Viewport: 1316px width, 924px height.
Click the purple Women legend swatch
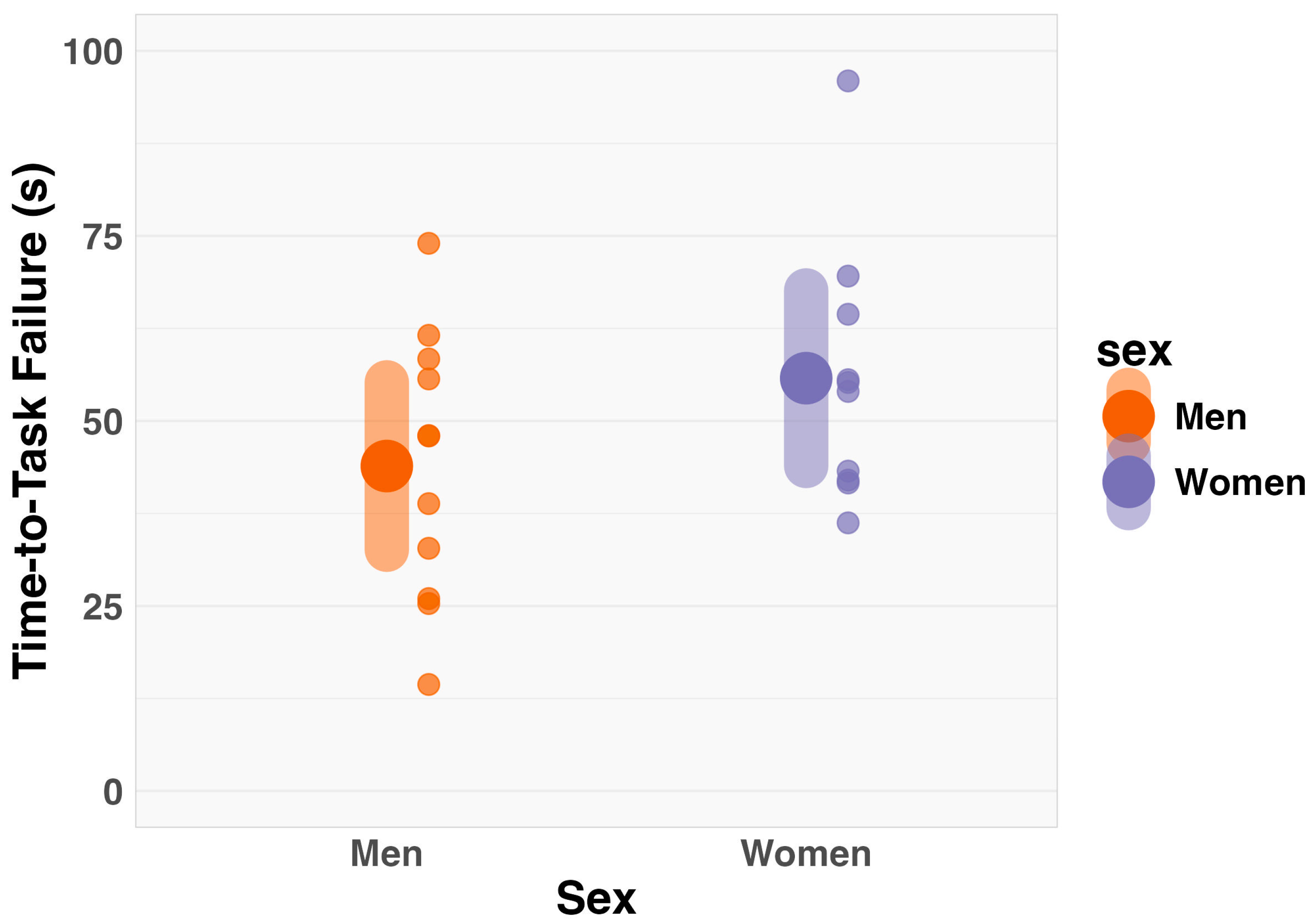pyautogui.click(x=1128, y=482)
